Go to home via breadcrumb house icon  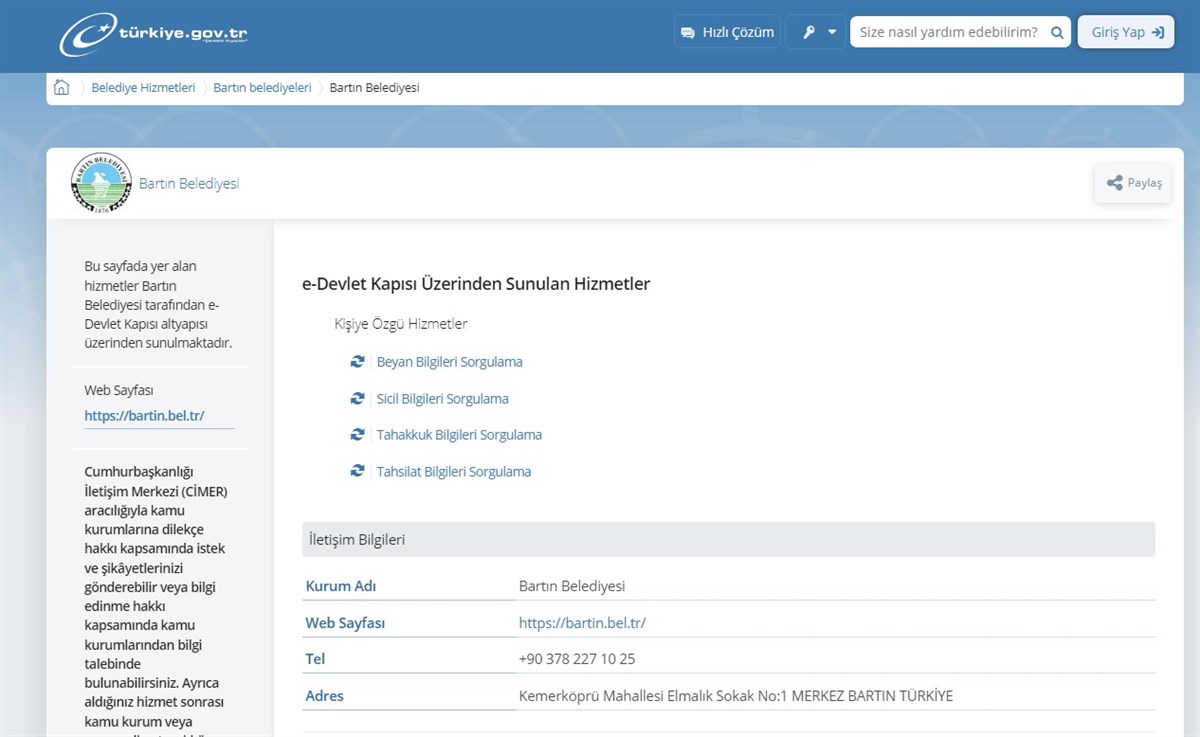pos(61,87)
